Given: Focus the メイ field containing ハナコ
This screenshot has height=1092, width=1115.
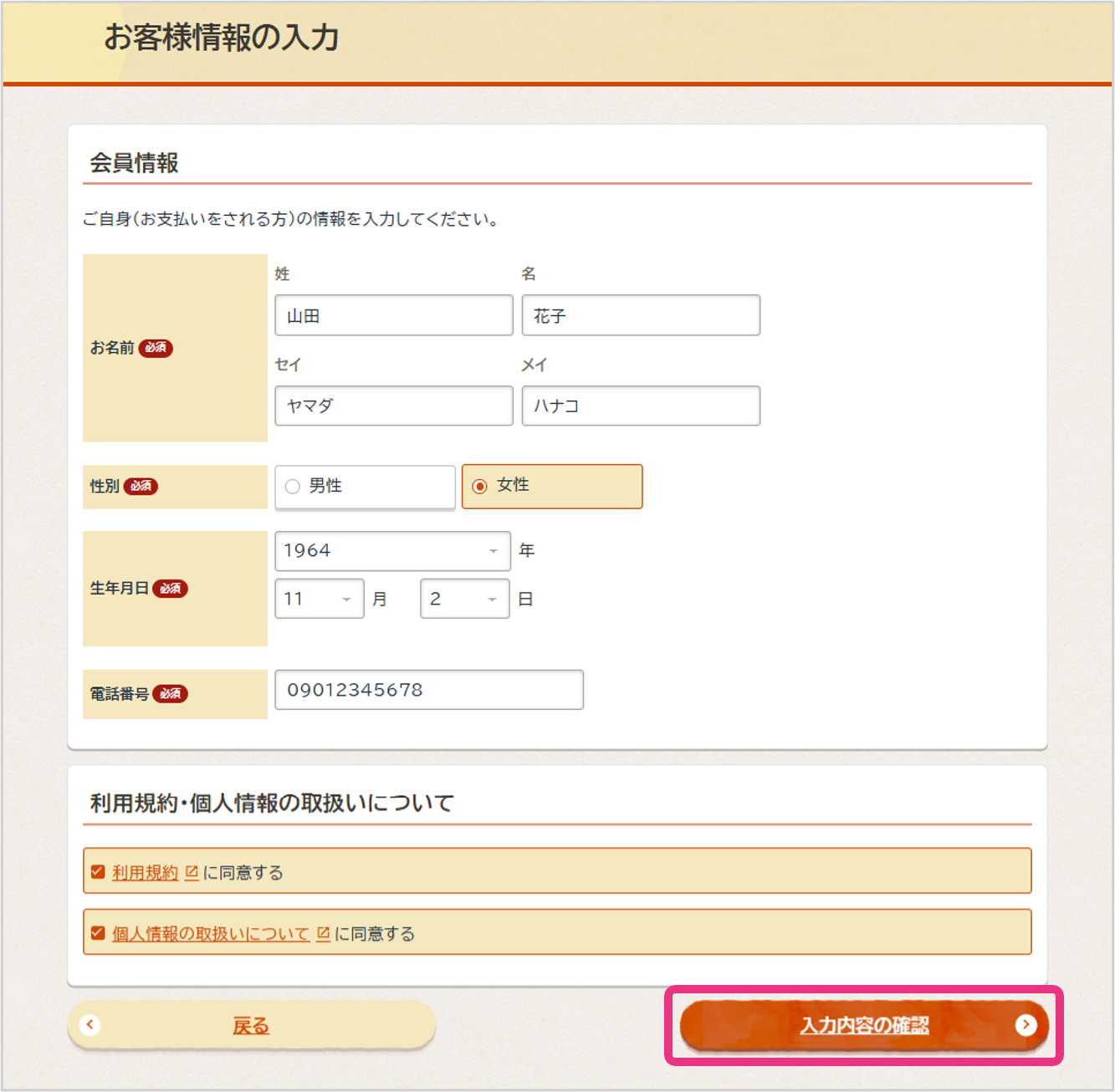Looking at the screenshot, I should coord(641,406).
